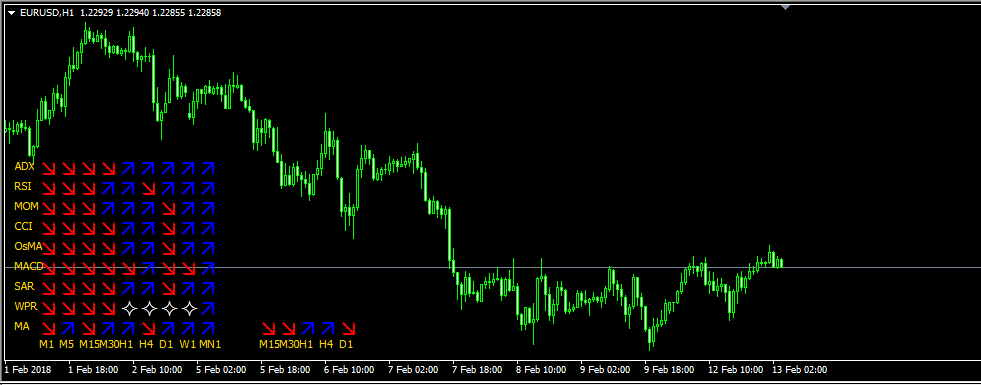Click the SAR MN1 blue up arrow
This screenshot has width=981, height=385.
(208, 288)
